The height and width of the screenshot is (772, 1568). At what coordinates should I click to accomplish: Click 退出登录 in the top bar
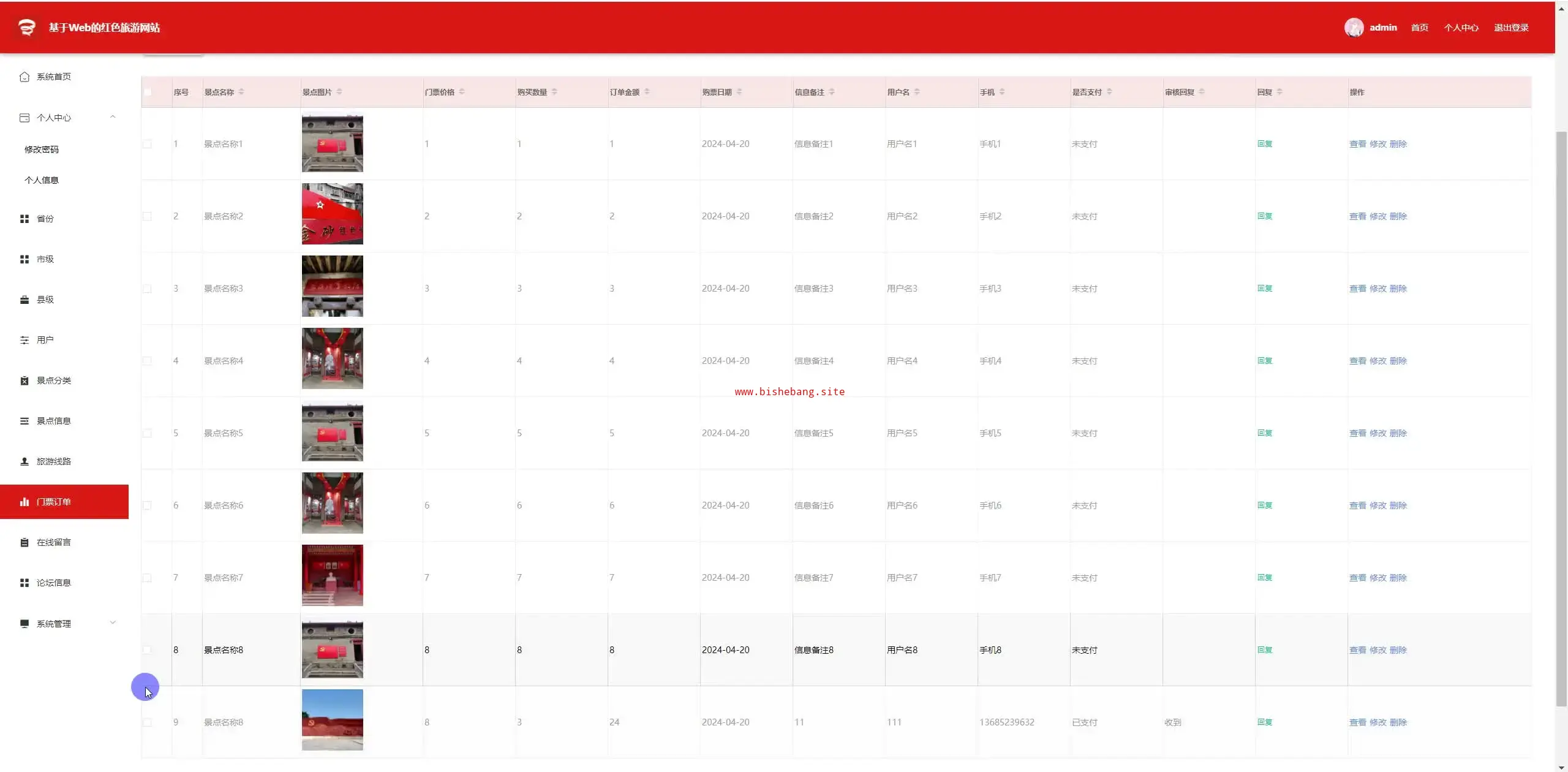1511,28
